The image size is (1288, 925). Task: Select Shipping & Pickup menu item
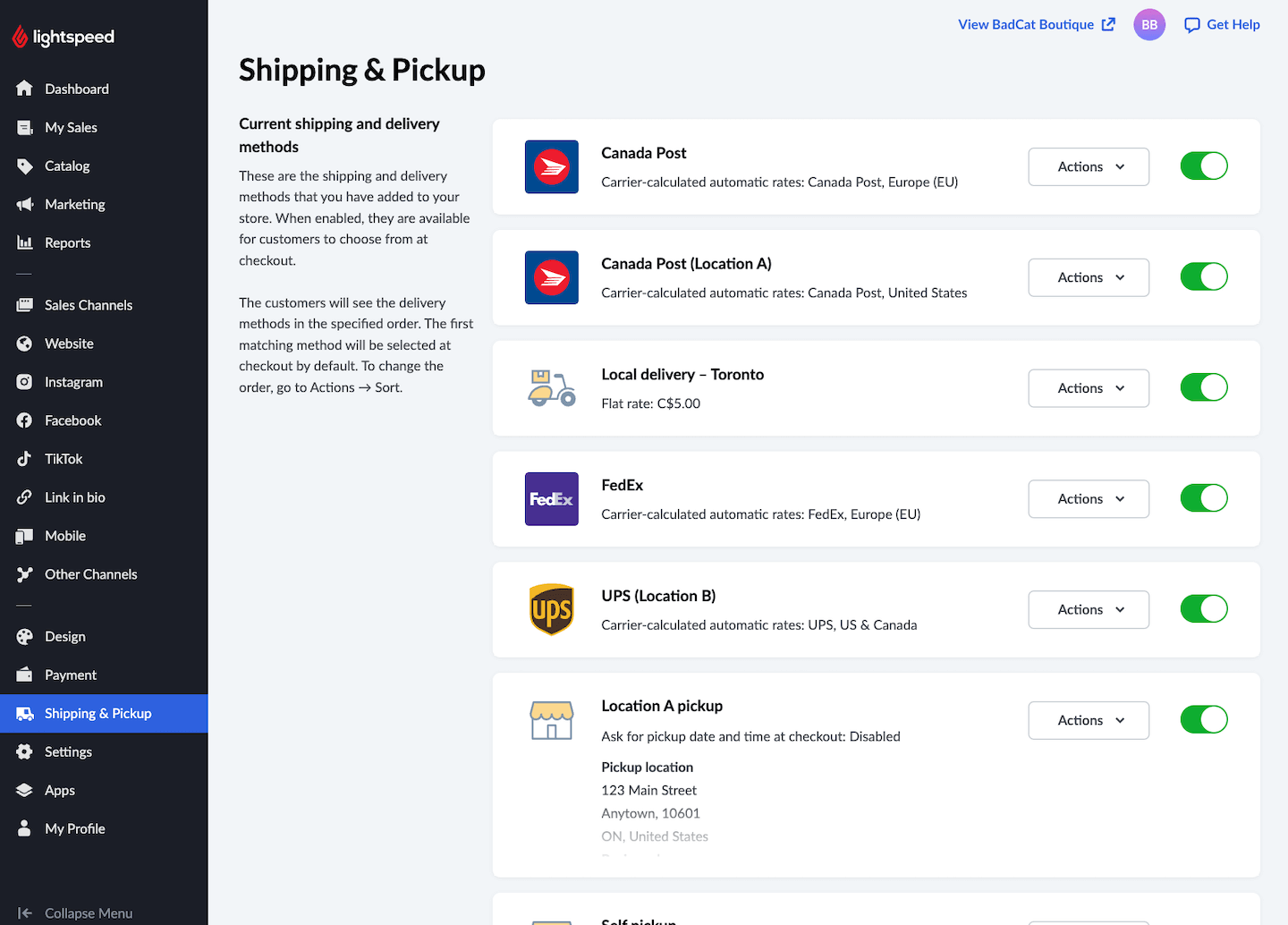coord(104,714)
